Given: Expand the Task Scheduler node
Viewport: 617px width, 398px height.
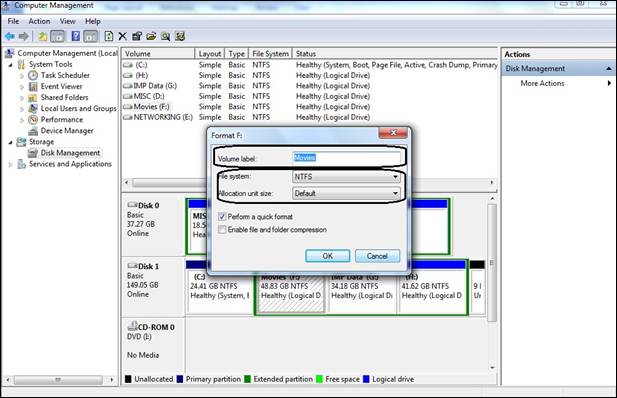Looking at the screenshot, I should (x=22, y=76).
